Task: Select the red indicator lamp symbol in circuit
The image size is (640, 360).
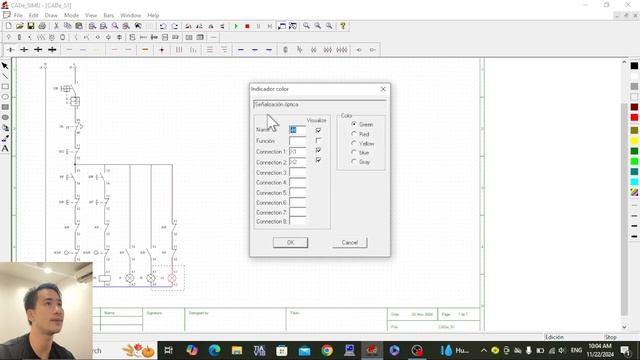Action: pyautogui.click(x=172, y=278)
